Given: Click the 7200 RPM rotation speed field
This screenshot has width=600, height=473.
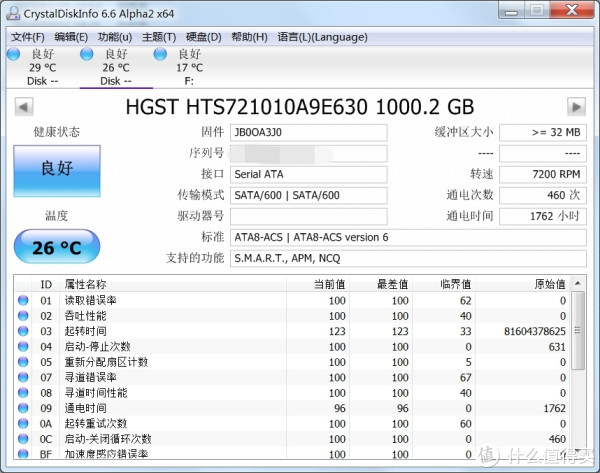Looking at the screenshot, I should pyautogui.click(x=542, y=175).
